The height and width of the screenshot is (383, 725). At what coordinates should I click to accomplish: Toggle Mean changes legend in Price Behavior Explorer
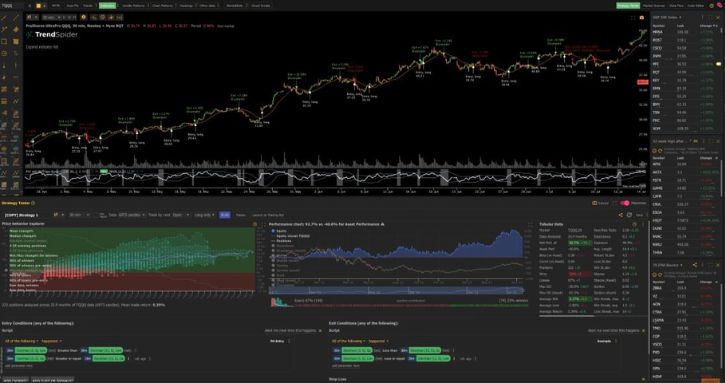pos(21,231)
